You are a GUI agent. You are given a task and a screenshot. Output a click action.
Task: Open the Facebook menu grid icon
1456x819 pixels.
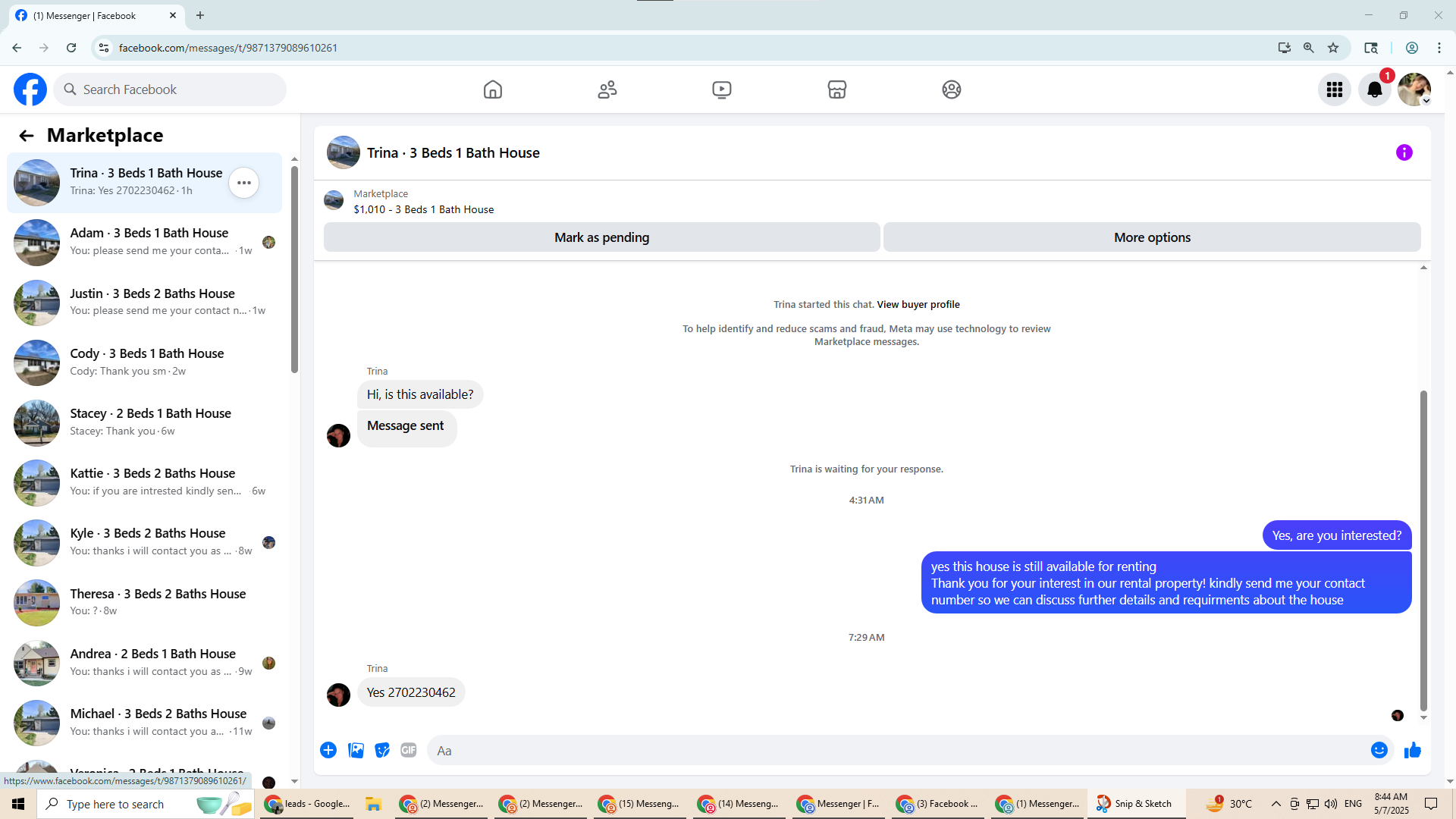(1334, 89)
